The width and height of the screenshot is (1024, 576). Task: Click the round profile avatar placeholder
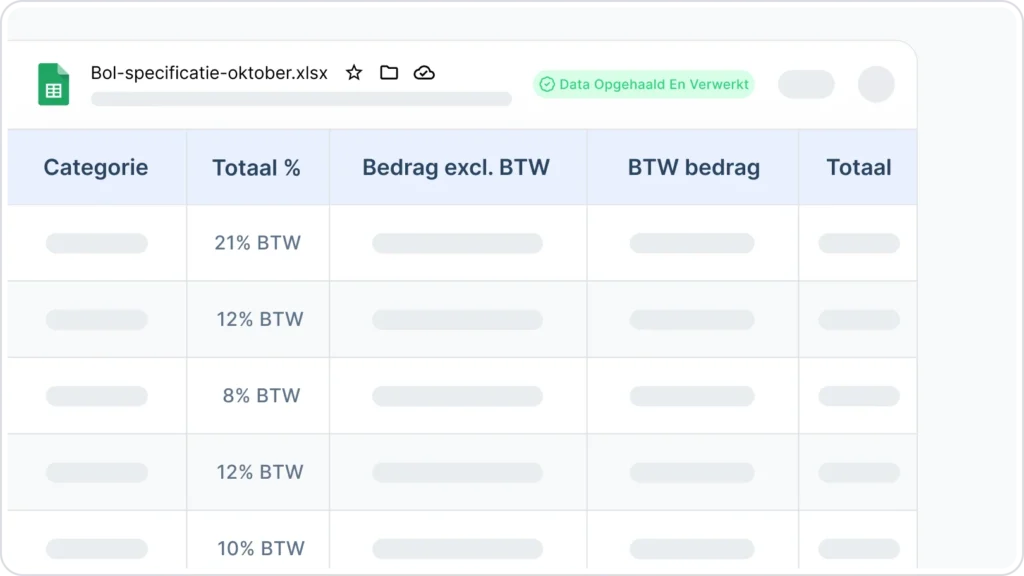coord(876,84)
